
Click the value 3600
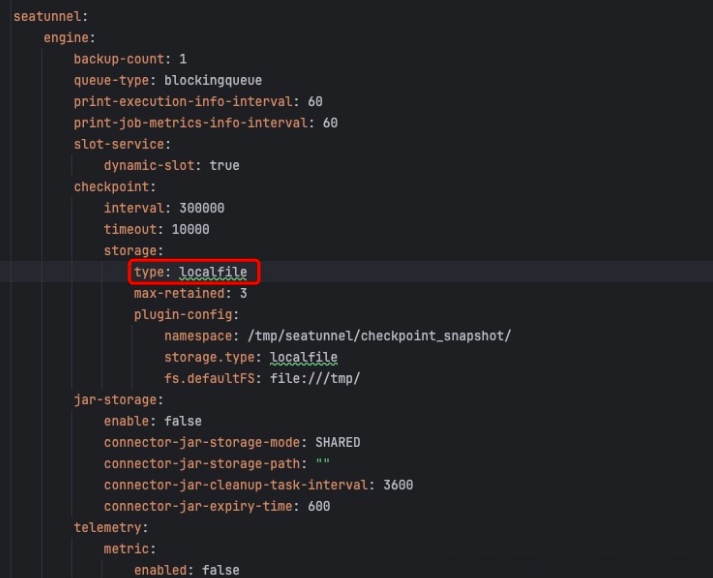coord(398,485)
